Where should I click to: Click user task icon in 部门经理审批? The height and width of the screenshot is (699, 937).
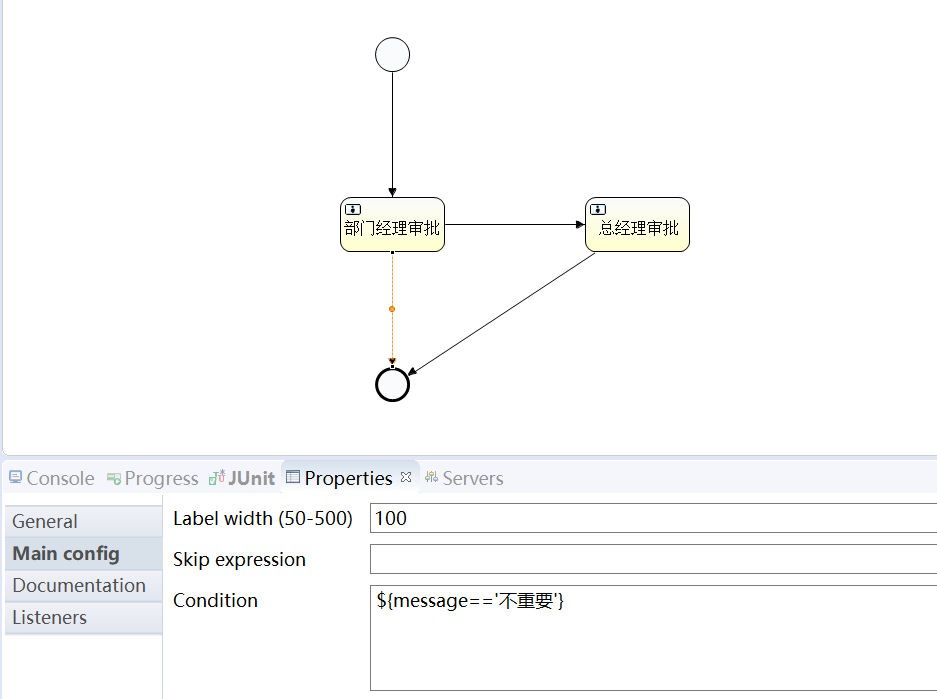click(353, 209)
